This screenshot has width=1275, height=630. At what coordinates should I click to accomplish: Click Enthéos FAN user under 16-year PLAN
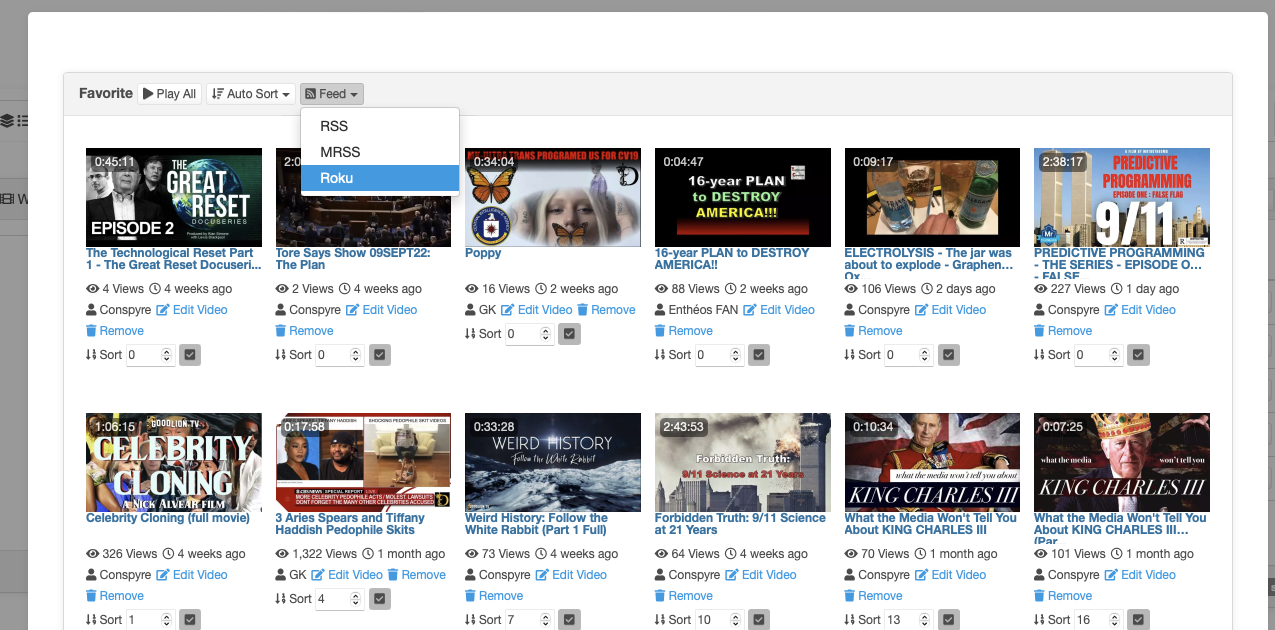click(x=697, y=310)
